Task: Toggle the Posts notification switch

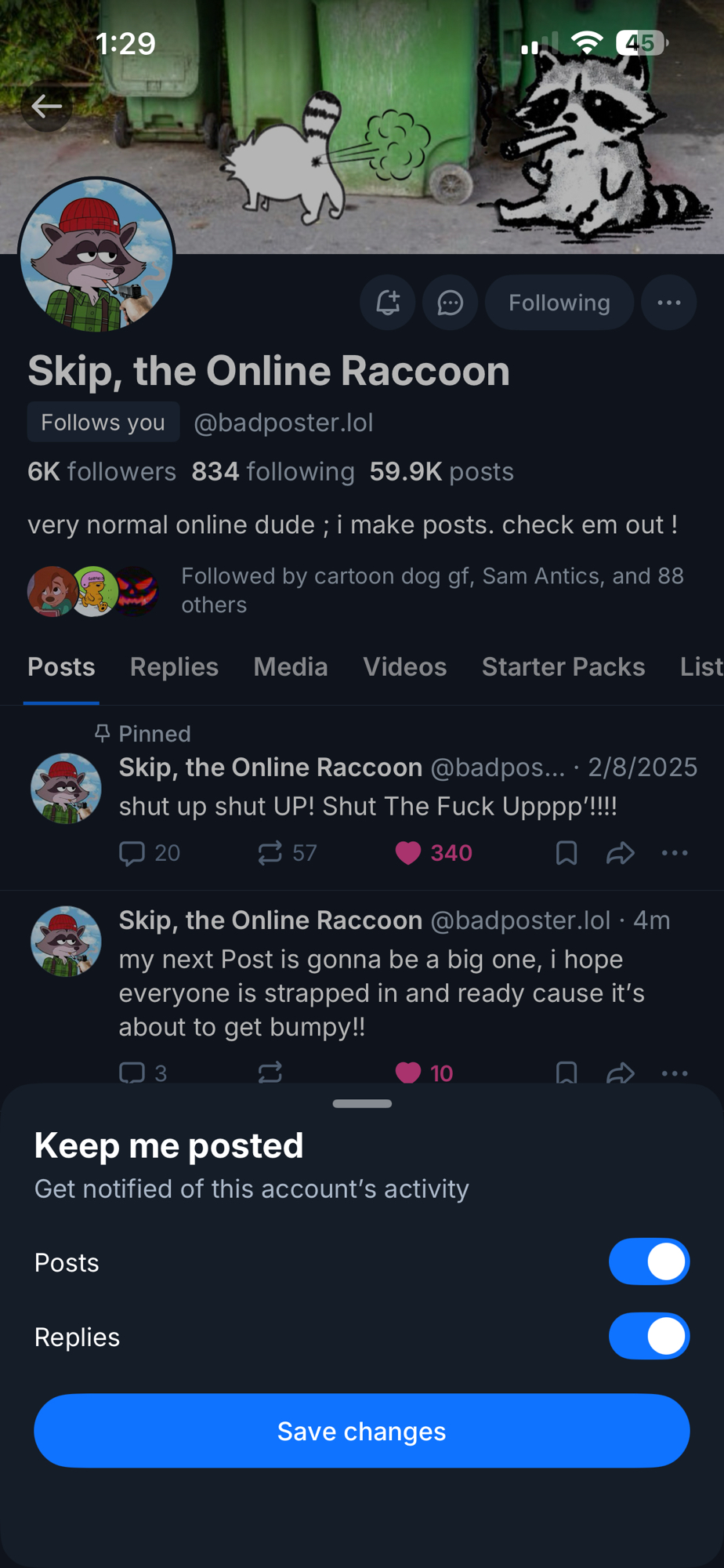Action: tap(649, 1261)
